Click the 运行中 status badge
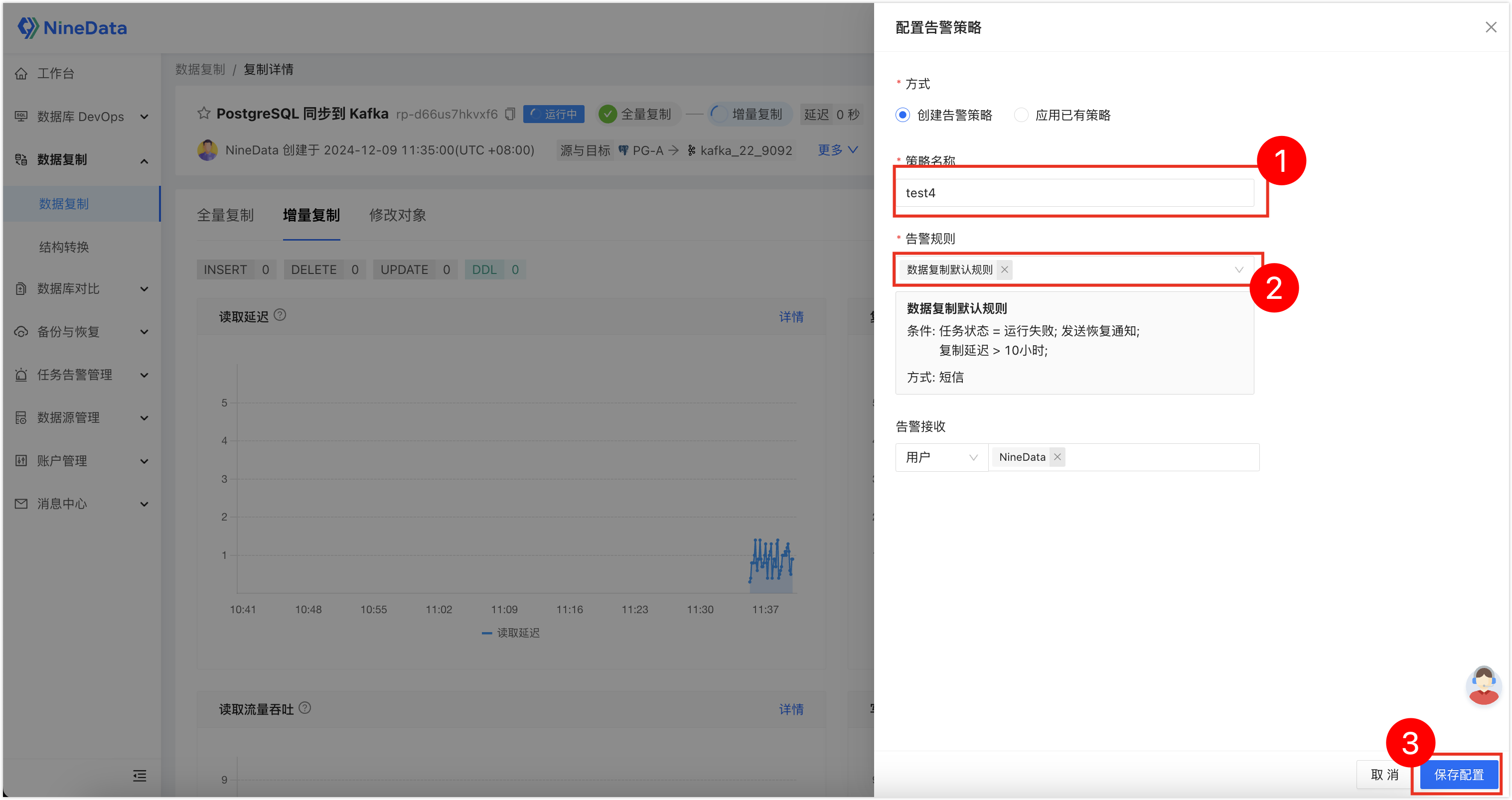The image size is (1512, 800). pyautogui.click(x=554, y=114)
